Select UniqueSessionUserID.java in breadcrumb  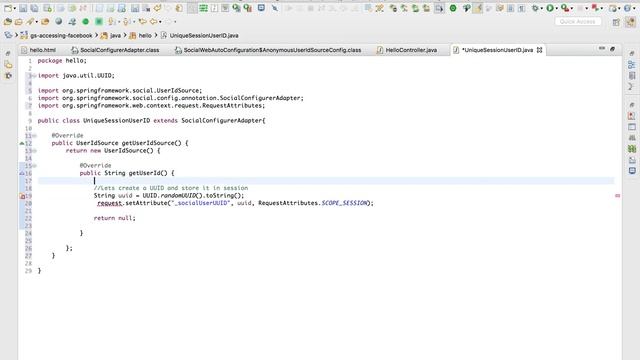[x=204, y=36]
